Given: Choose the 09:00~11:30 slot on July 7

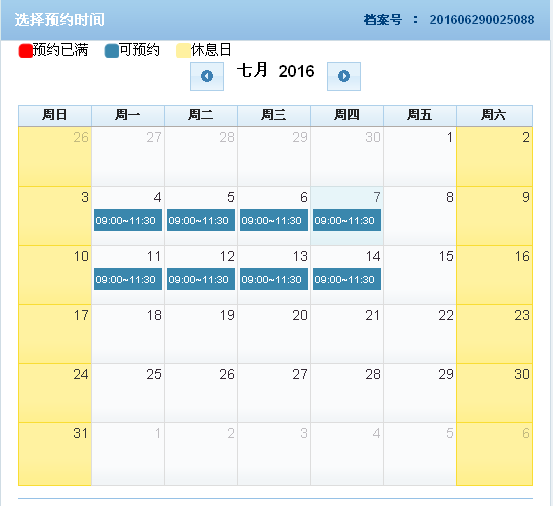Looking at the screenshot, I should click(x=347, y=220).
